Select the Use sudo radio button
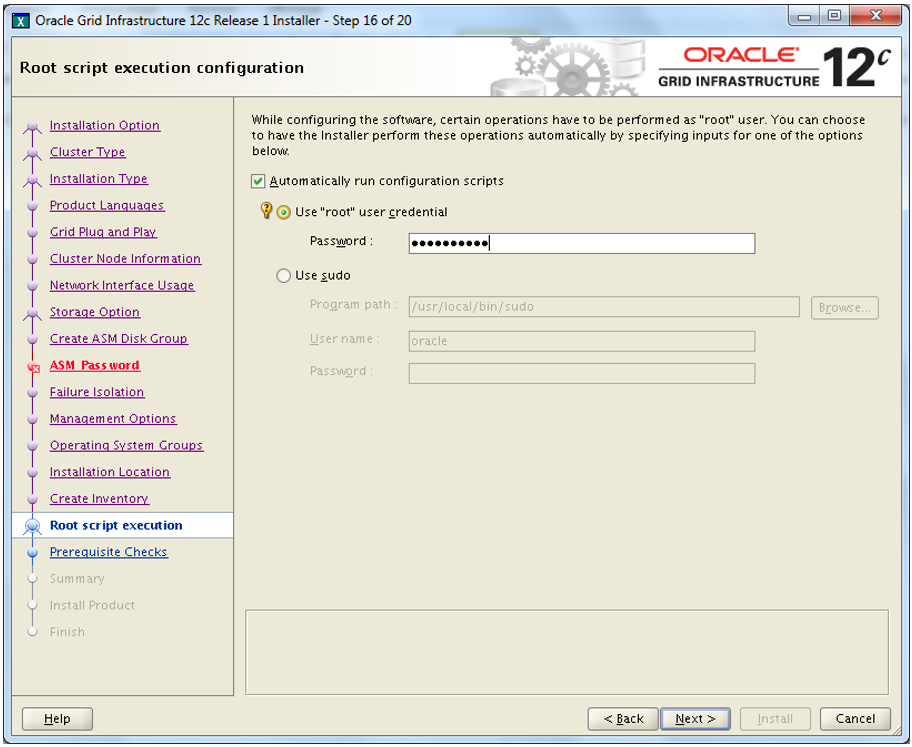 pyautogui.click(x=283, y=276)
